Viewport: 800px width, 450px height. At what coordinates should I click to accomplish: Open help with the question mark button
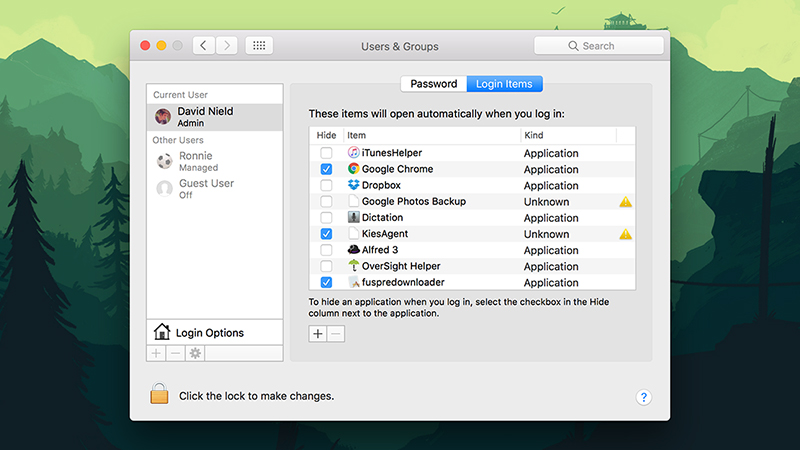coord(644,397)
